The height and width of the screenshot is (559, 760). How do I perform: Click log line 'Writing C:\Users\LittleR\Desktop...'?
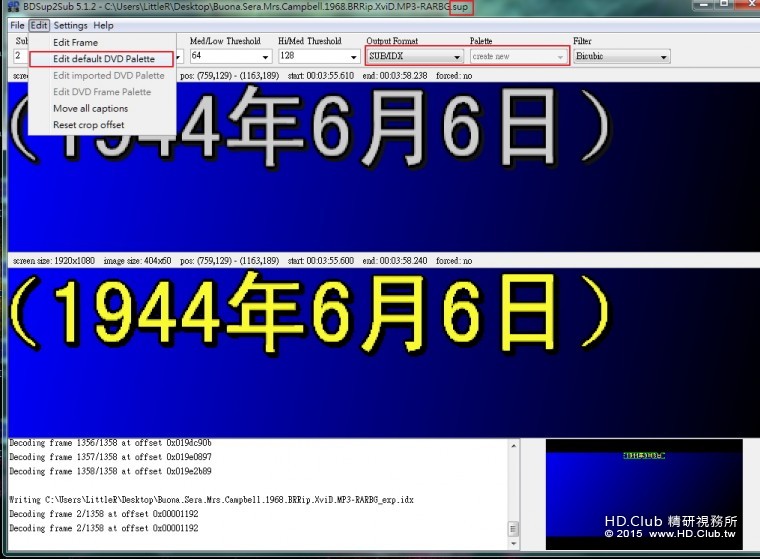[x=211, y=499]
